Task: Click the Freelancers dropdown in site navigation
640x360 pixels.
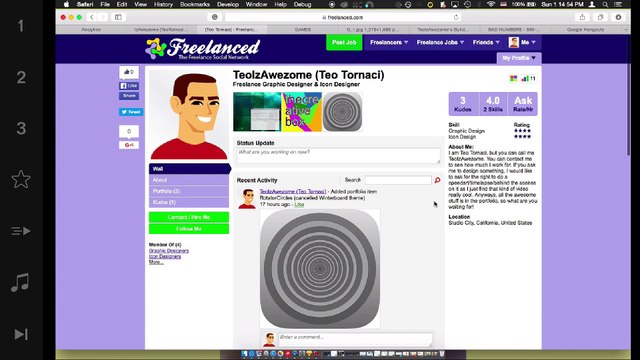Action: pyautogui.click(x=389, y=42)
